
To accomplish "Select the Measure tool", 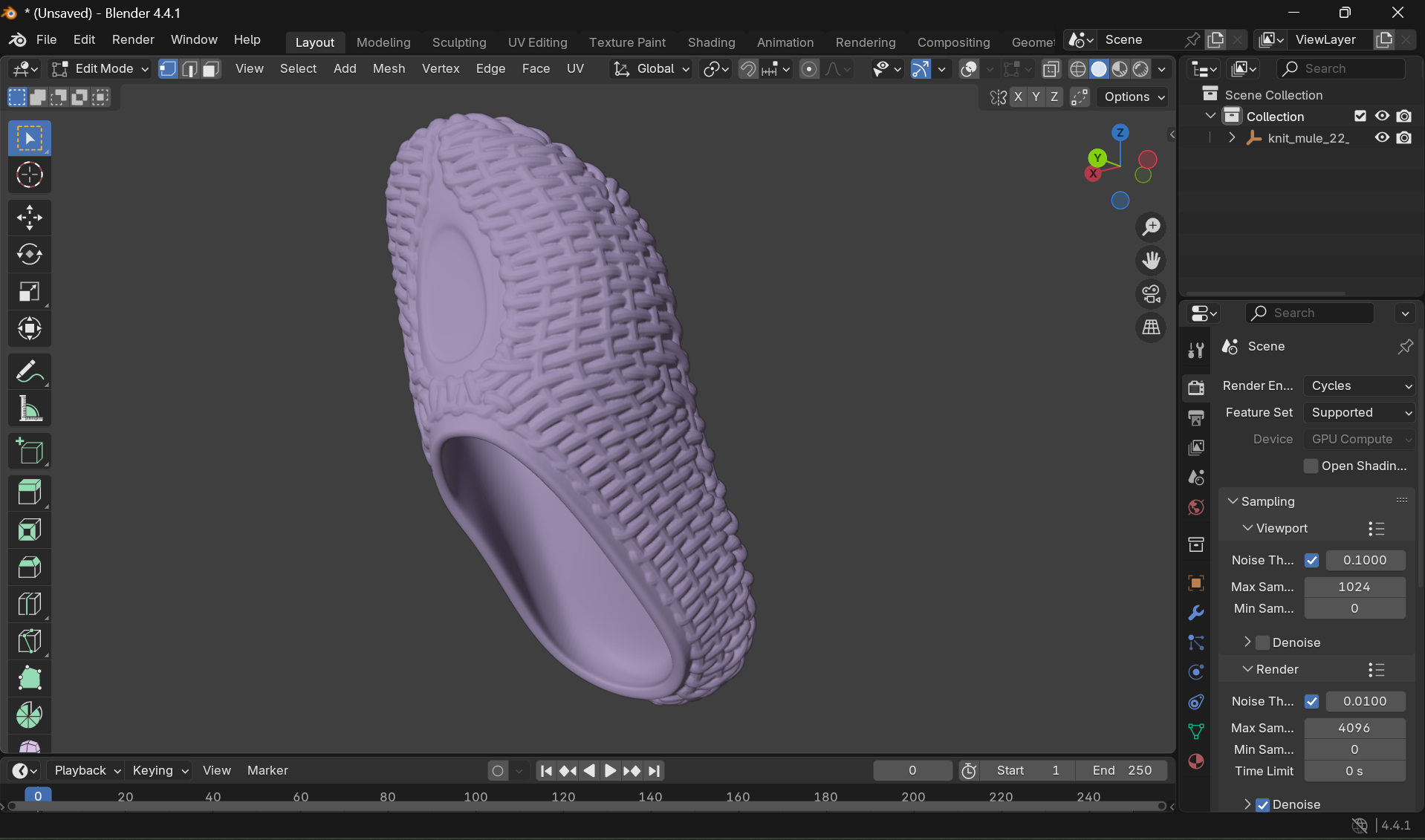I will click(29, 408).
